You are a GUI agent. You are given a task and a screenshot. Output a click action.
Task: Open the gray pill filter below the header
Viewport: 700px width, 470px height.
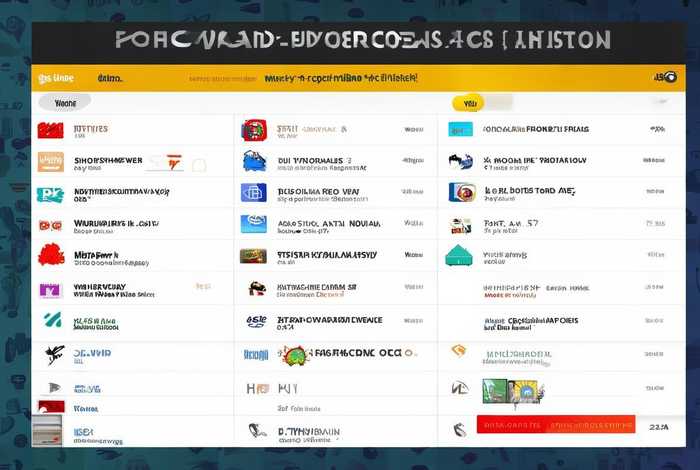pyautogui.click(x=65, y=102)
